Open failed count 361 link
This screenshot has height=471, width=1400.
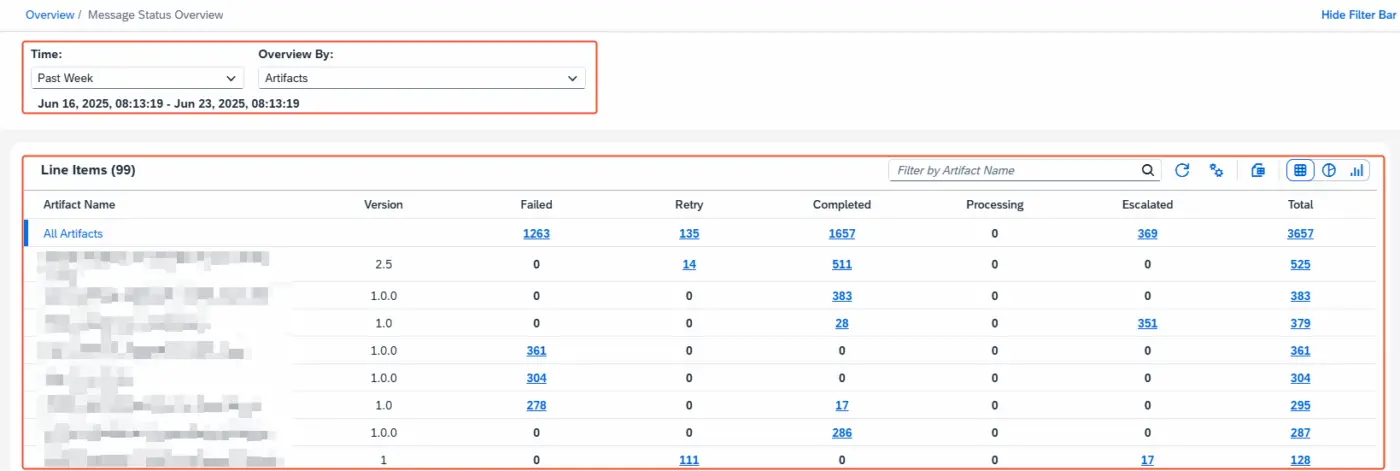[x=536, y=351]
